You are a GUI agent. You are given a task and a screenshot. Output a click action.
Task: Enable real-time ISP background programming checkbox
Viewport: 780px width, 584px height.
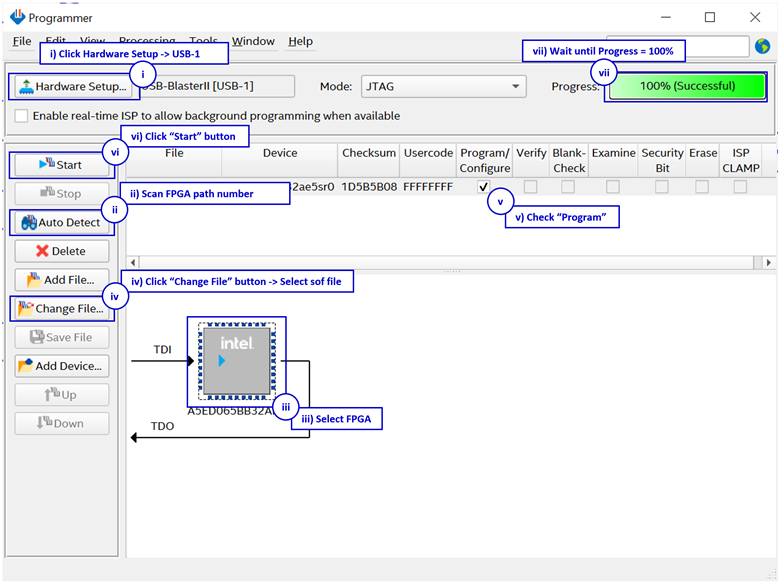point(22,116)
